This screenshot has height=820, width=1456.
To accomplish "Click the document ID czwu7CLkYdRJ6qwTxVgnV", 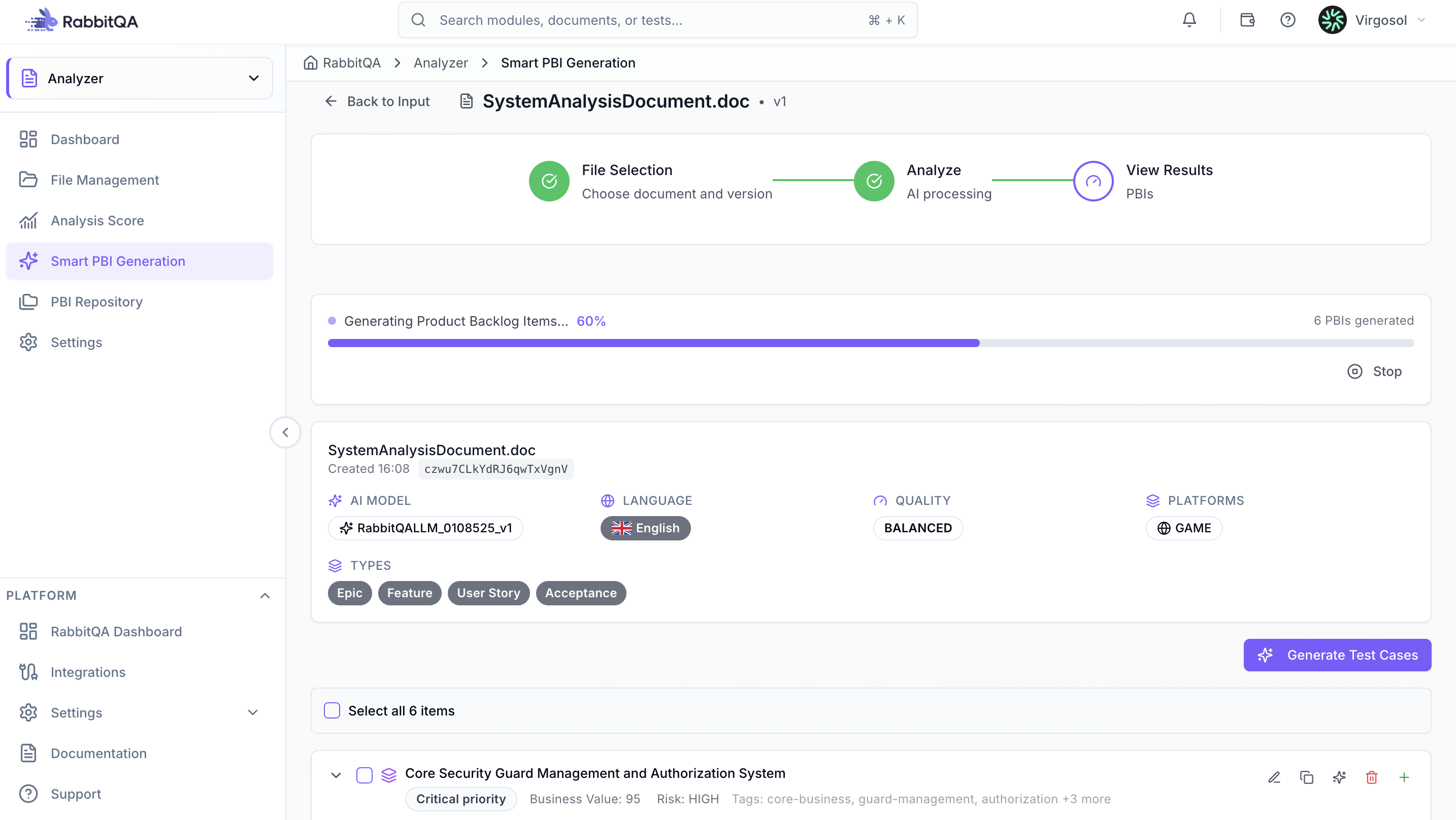I will coord(495,469).
